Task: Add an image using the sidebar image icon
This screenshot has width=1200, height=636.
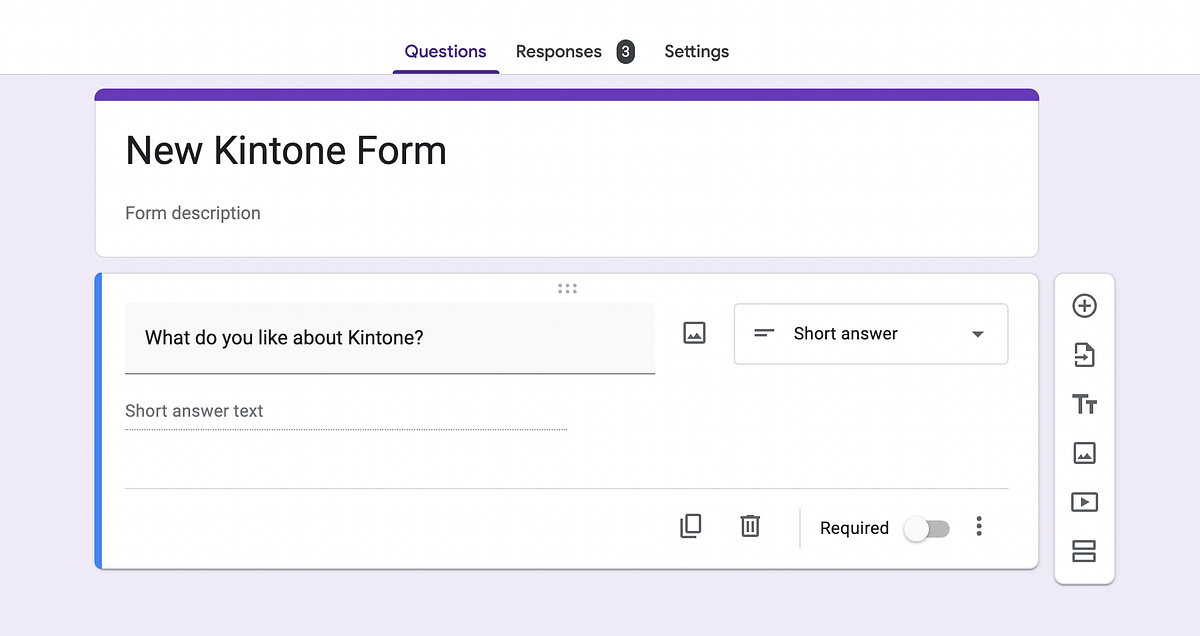Action: [1085, 453]
